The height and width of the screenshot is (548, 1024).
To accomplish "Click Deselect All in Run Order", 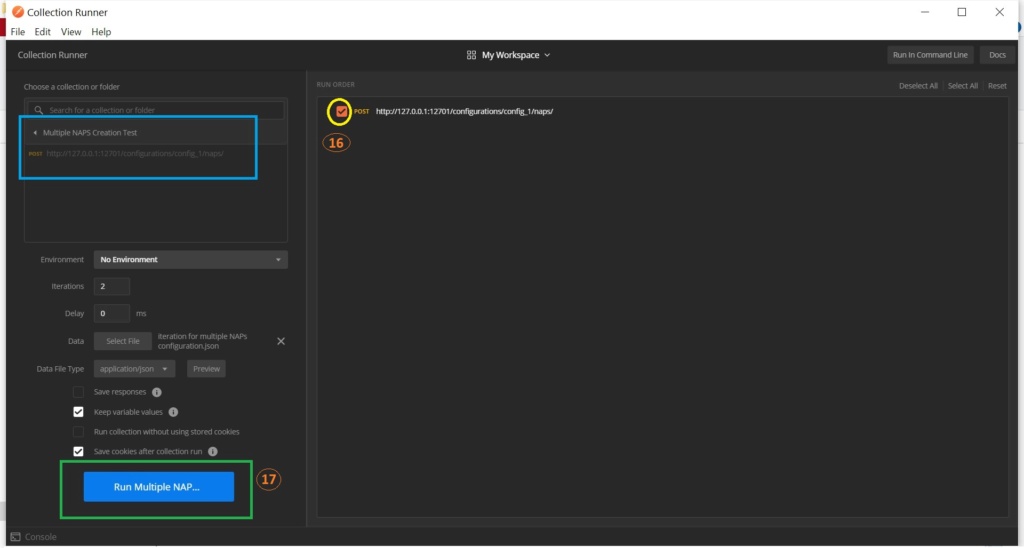I will point(918,86).
